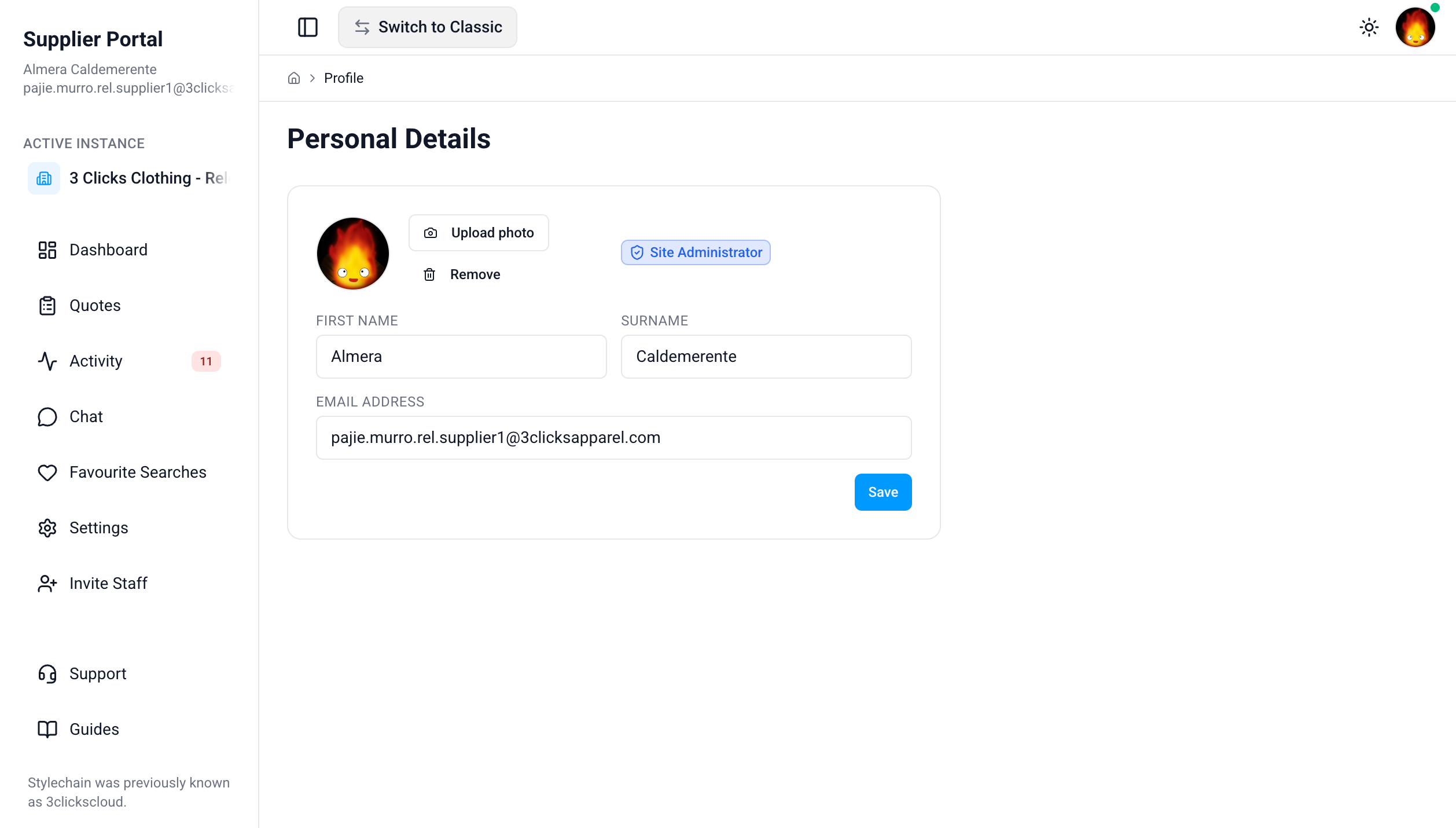
Task: Open Favourite Searches heart icon
Action: pos(47,472)
